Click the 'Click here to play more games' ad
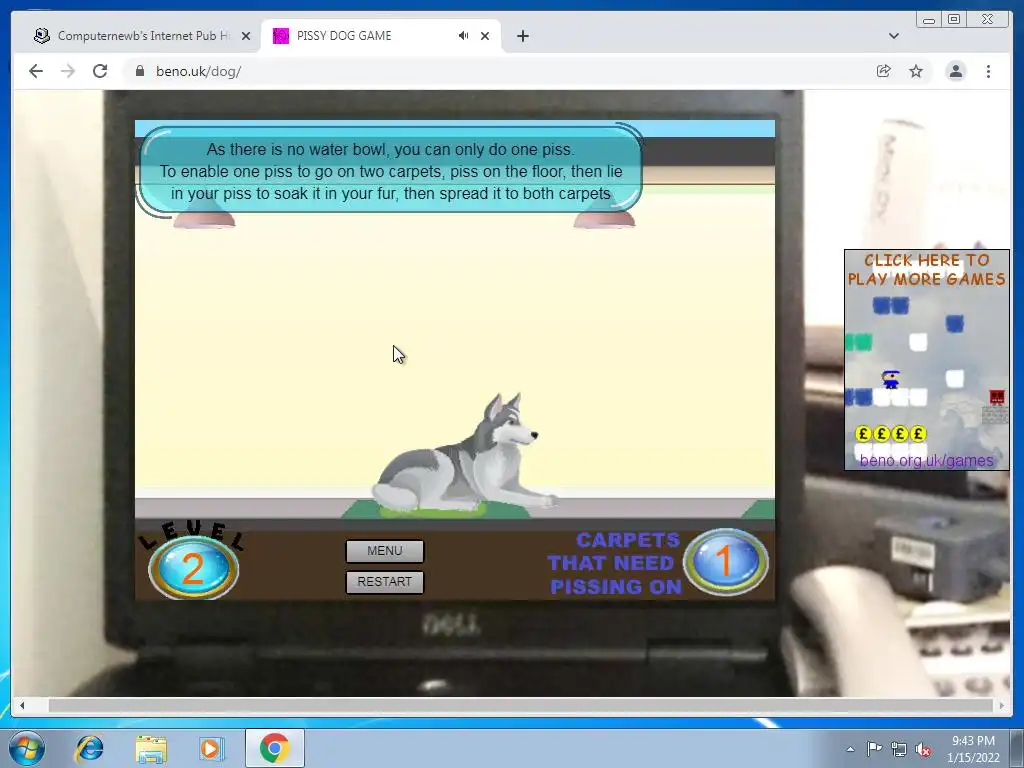The image size is (1024, 768). 926,359
